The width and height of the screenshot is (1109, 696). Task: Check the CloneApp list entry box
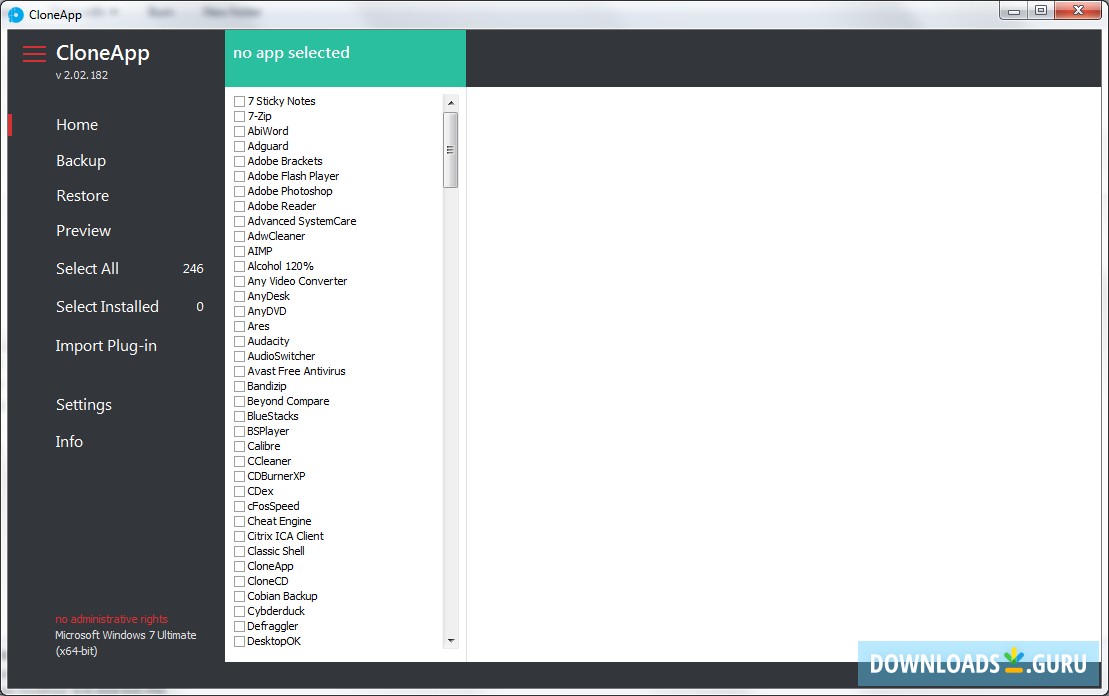pyautogui.click(x=239, y=567)
